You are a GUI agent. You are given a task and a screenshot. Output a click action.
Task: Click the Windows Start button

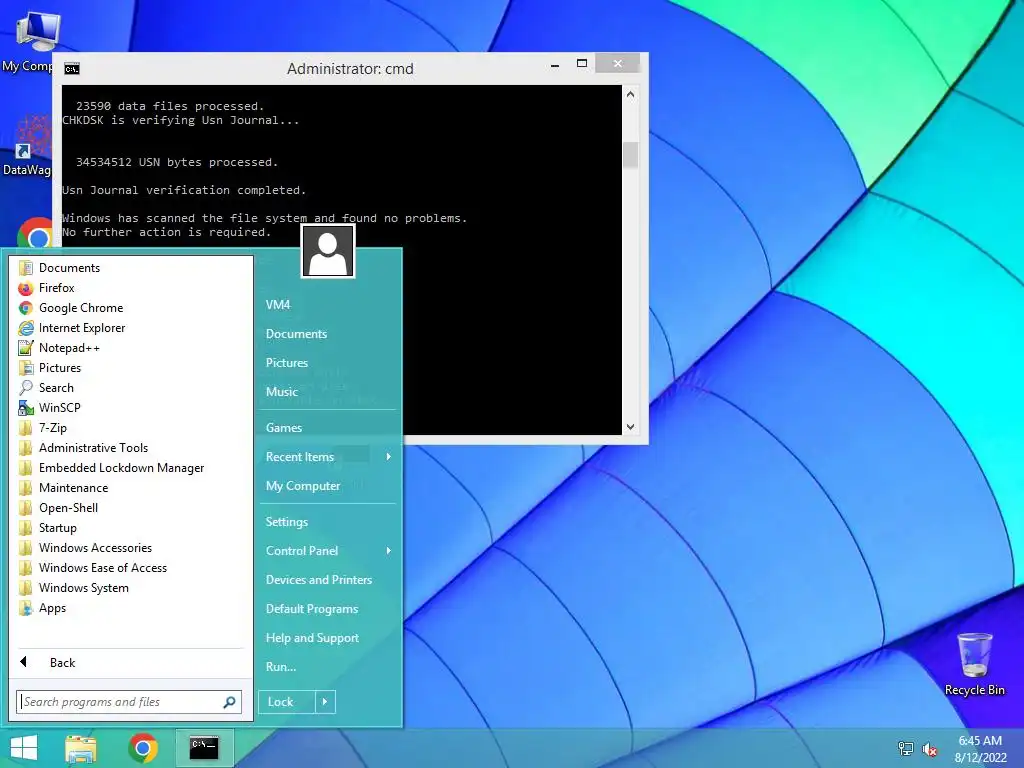[24, 748]
